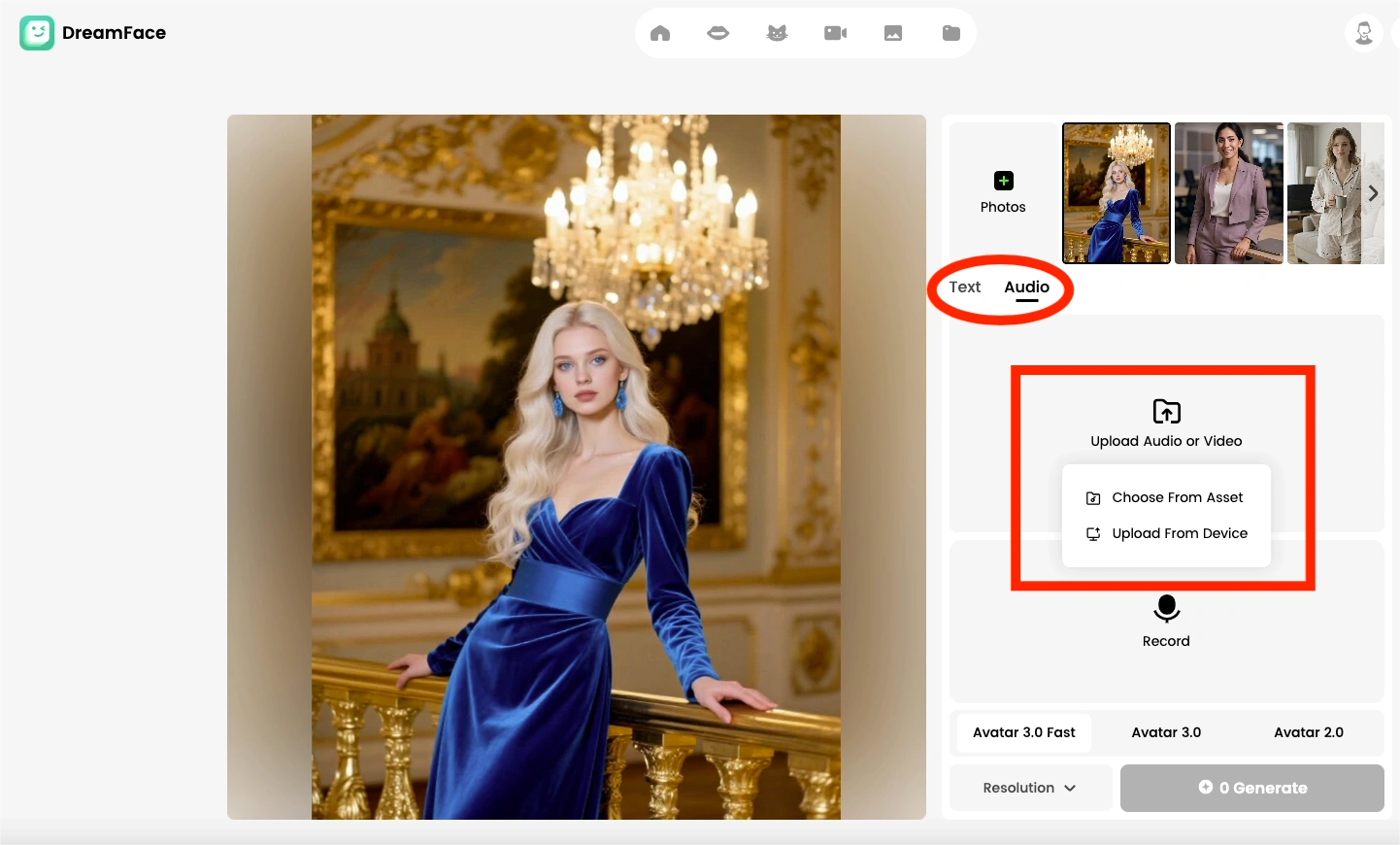Screen dimensions: 1400x845
Task: Open the lip sync lips icon
Action: 718,33
